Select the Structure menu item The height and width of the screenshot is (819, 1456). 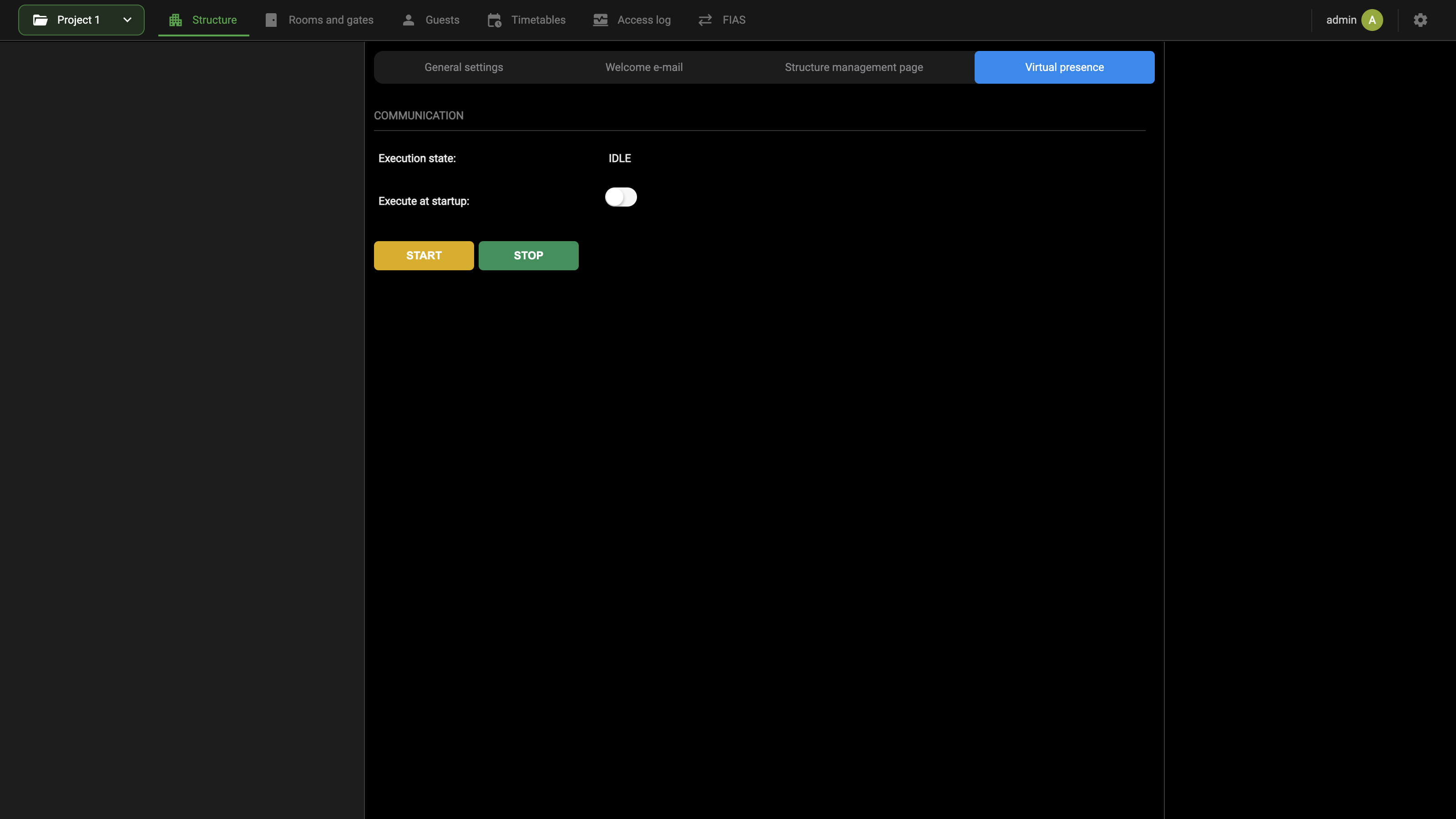203,20
